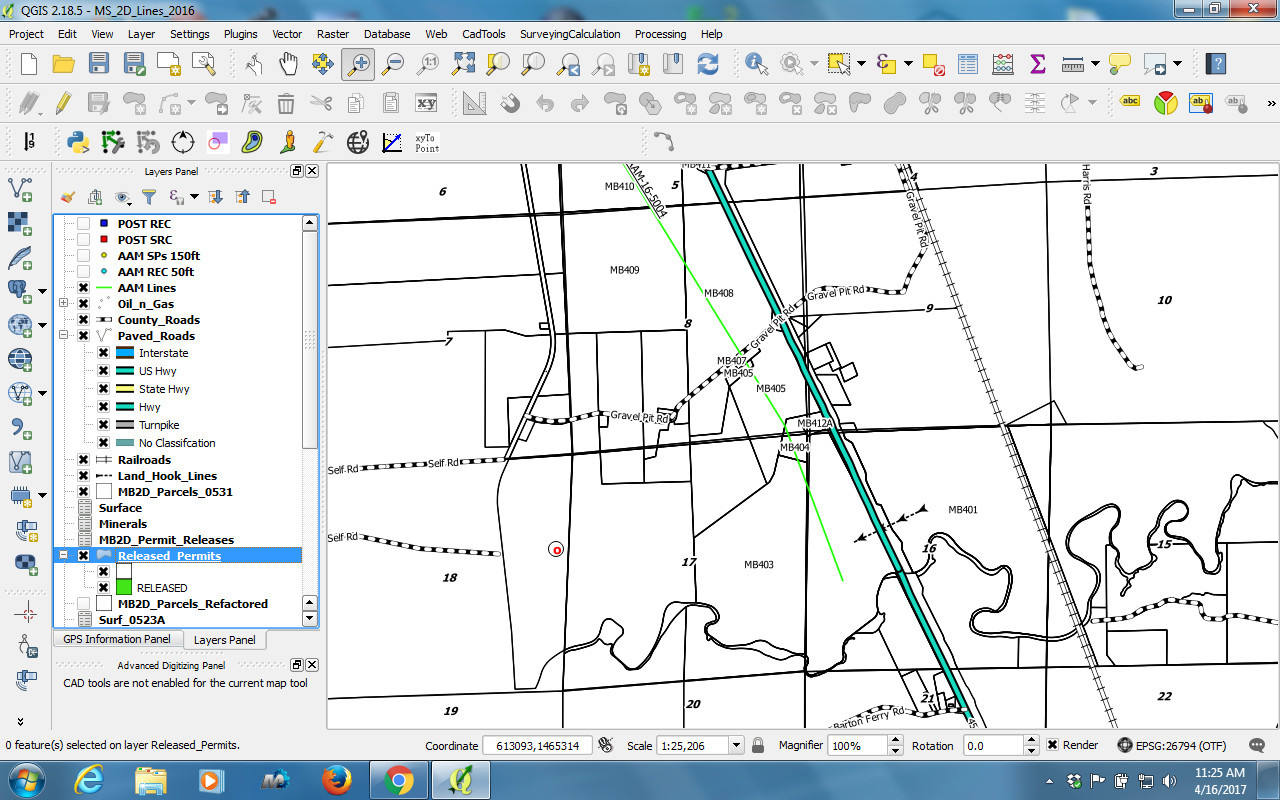Switch to GPS Information Panel tab
This screenshot has height=800, width=1280.
click(x=116, y=638)
